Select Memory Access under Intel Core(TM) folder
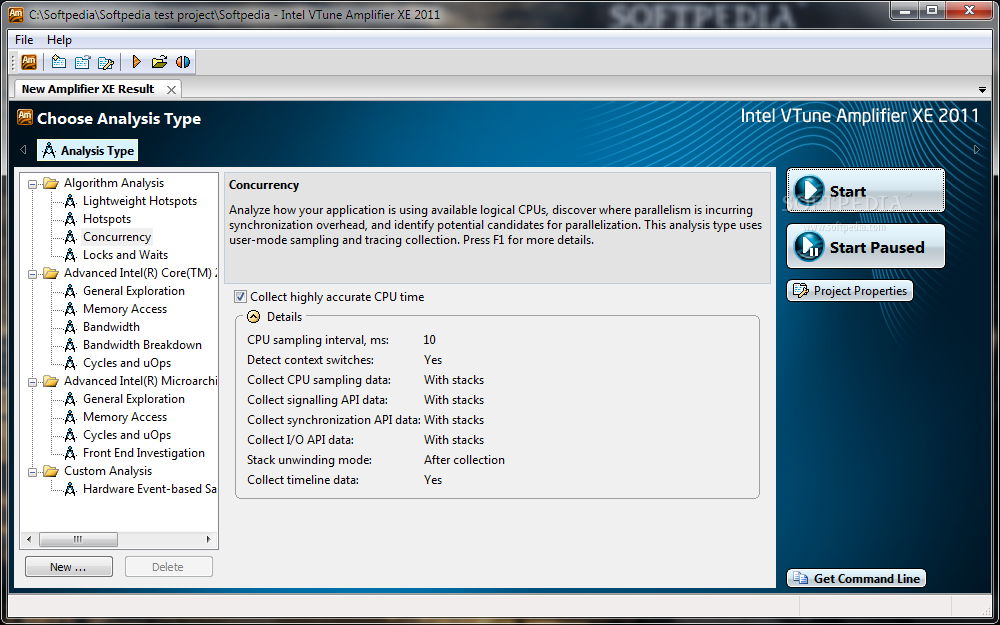This screenshot has width=1000, height=625. click(x=124, y=309)
